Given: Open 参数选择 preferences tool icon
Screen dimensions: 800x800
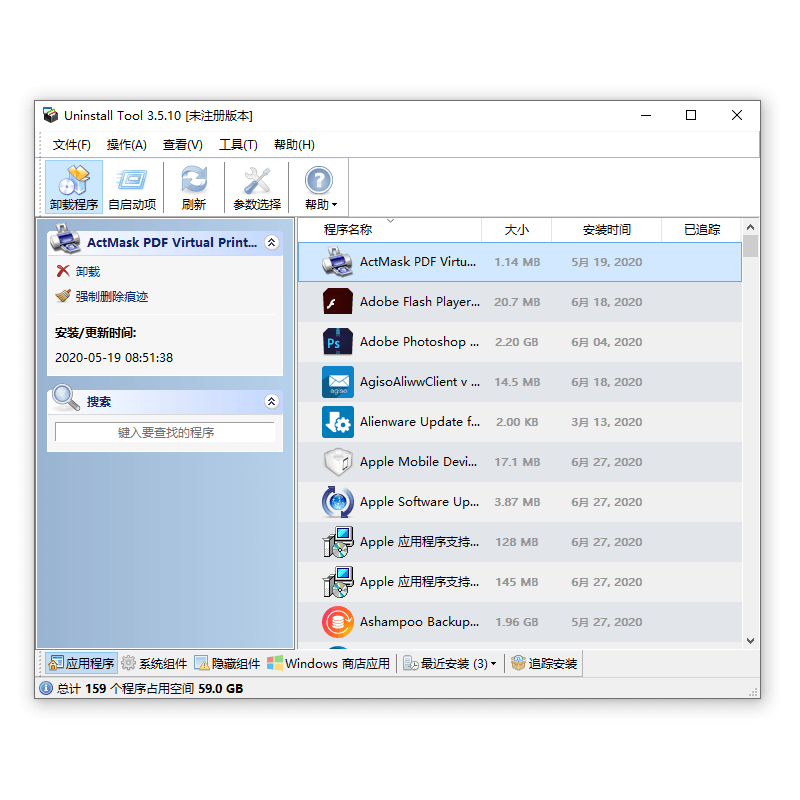Looking at the screenshot, I should 257,181.
